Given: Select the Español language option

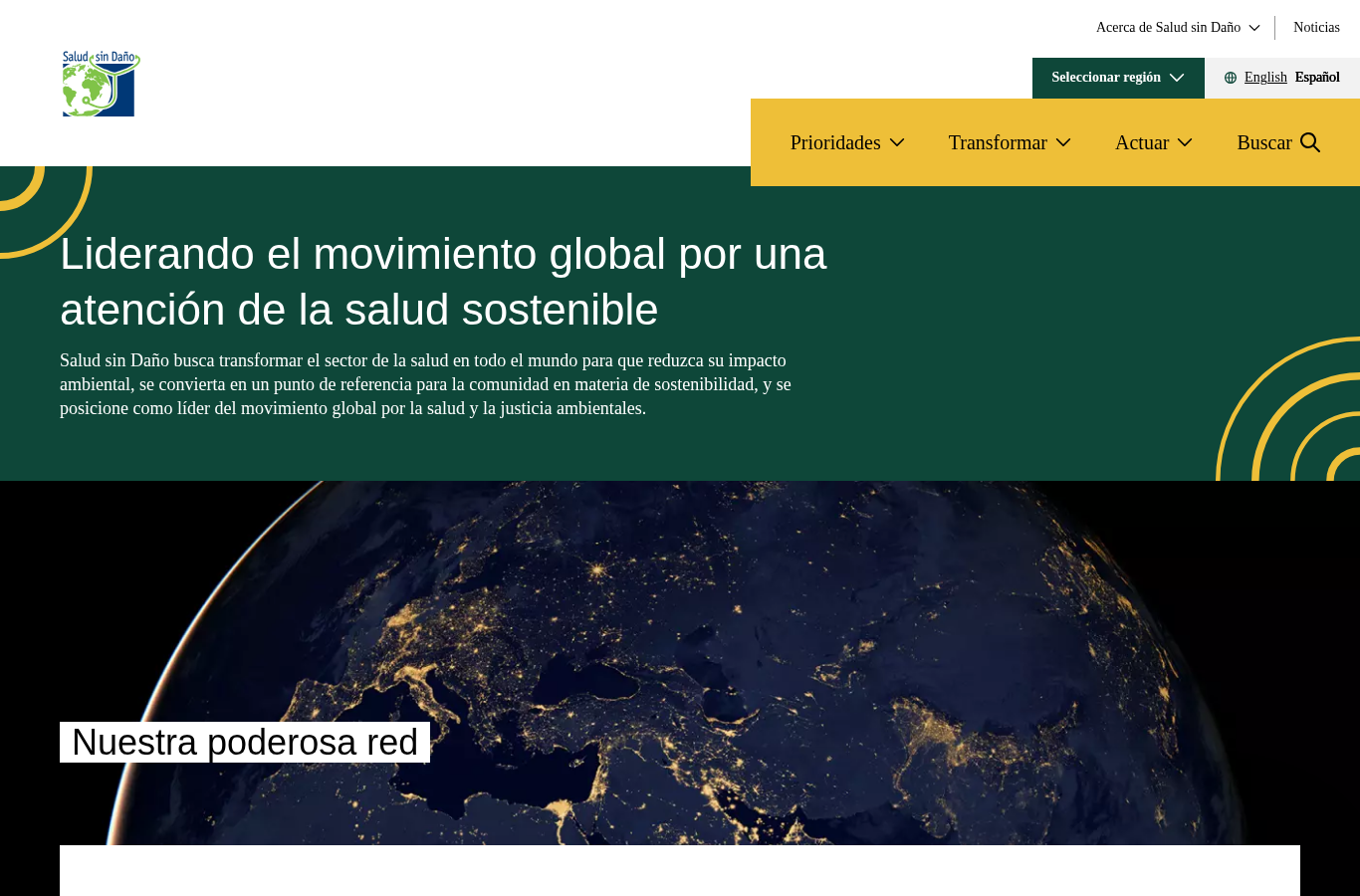Looking at the screenshot, I should [1317, 78].
